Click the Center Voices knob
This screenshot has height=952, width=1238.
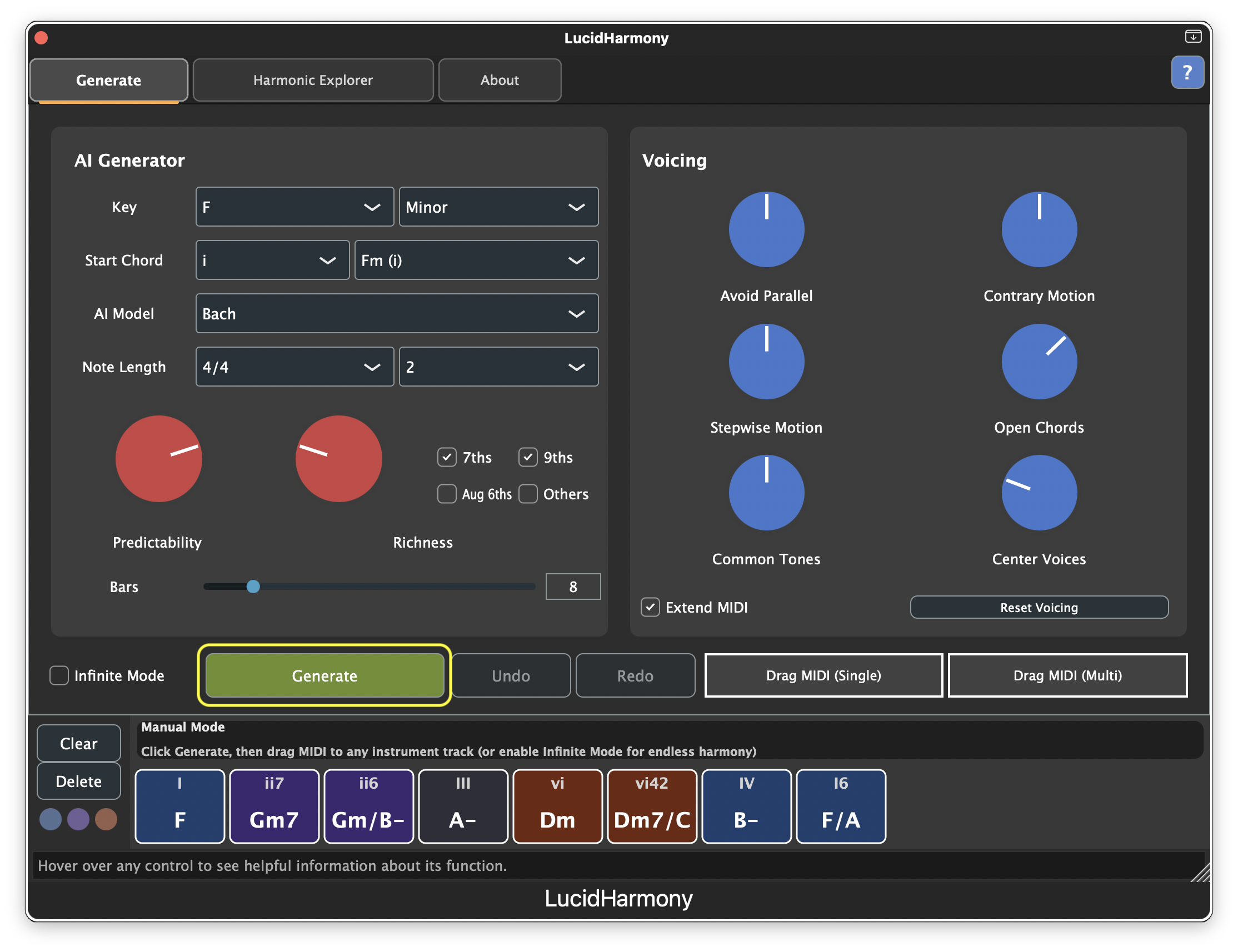coord(1039,493)
